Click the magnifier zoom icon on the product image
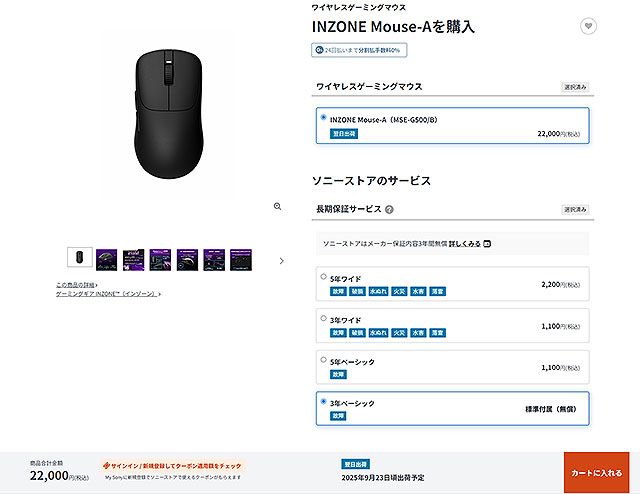Image resolution: width=640 pixels, height=494 pixels. click(278, 207)
